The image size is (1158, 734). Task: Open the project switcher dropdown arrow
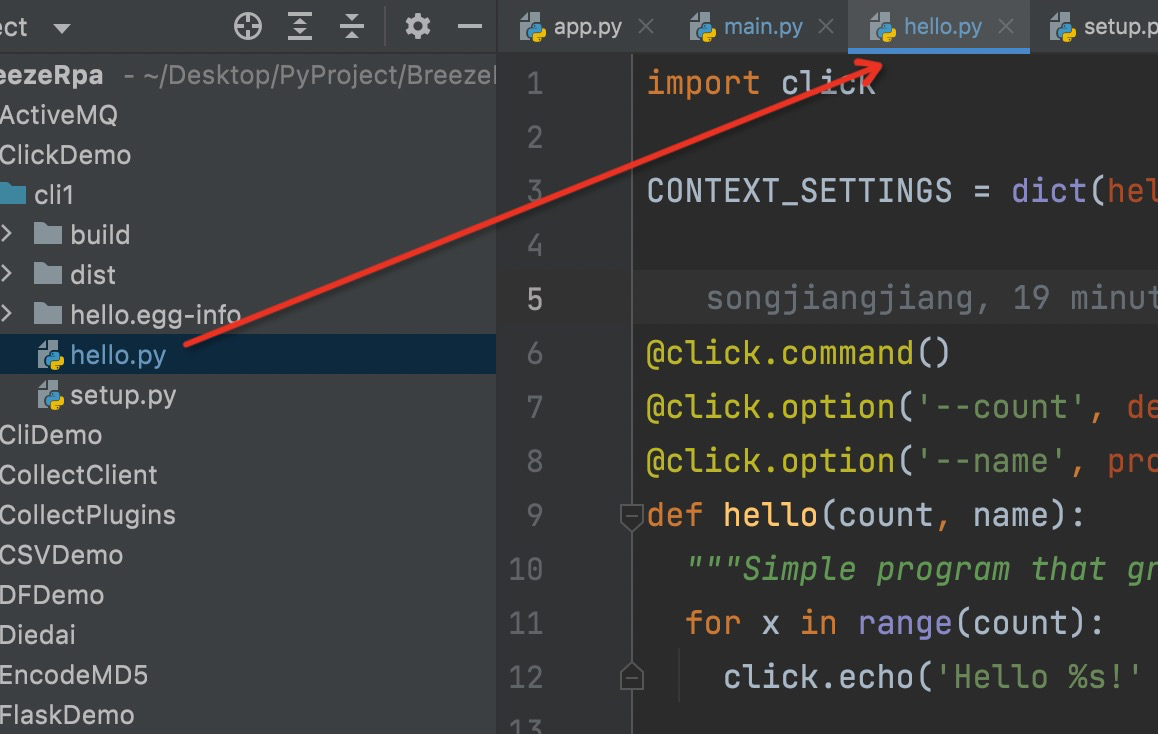(60, 26)
